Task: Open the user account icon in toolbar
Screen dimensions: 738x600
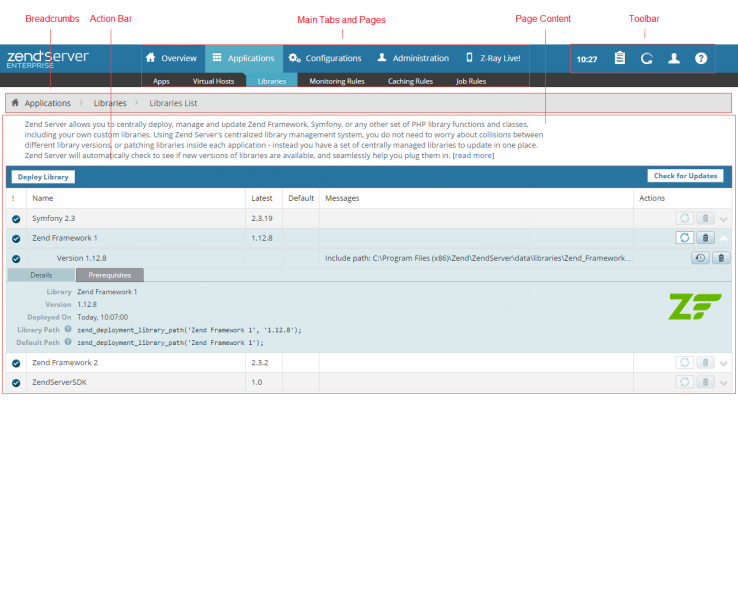Action: coord(674,58)
